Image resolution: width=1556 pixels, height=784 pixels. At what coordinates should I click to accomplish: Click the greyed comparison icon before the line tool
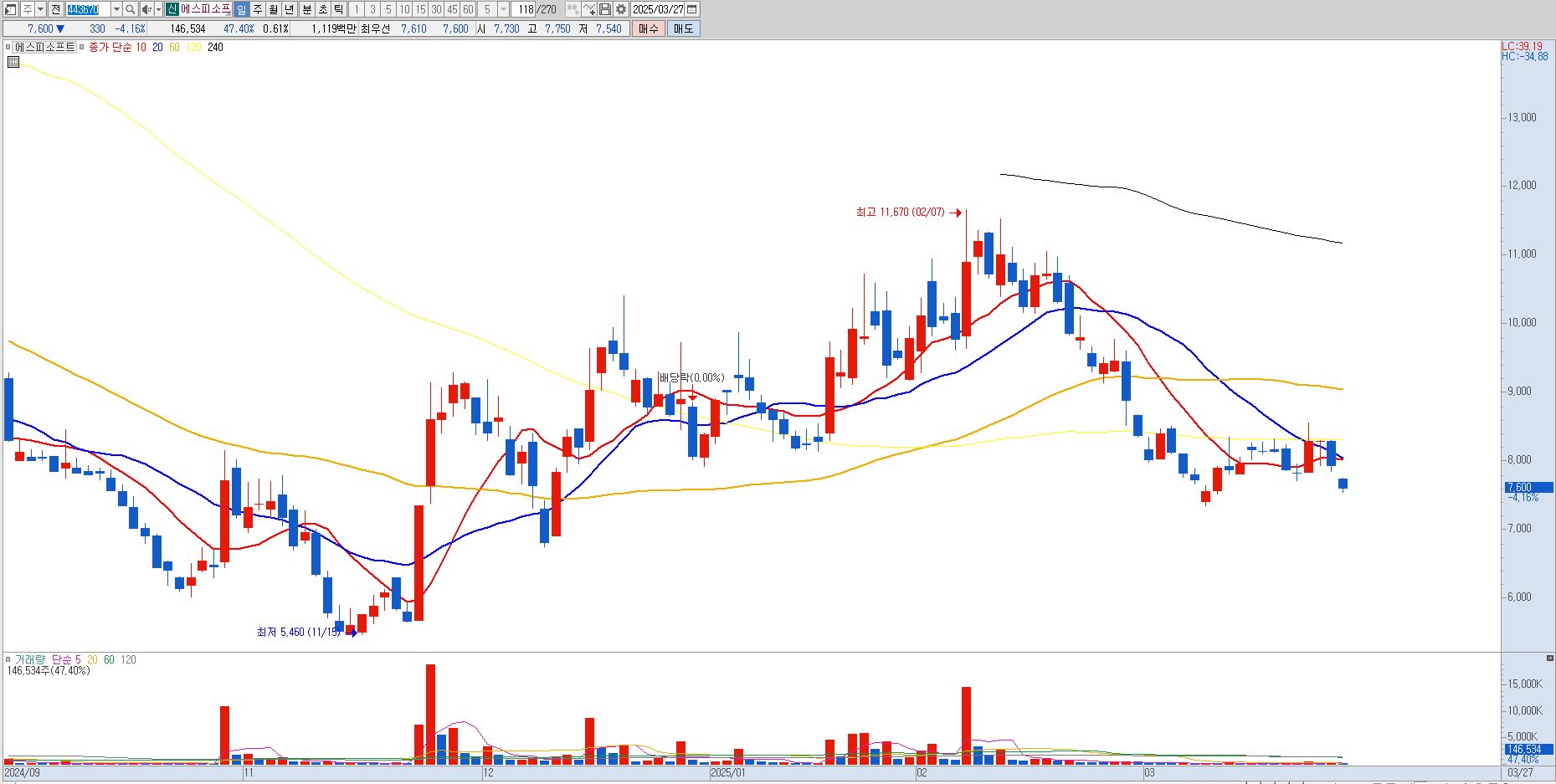[x=573, y=9]
